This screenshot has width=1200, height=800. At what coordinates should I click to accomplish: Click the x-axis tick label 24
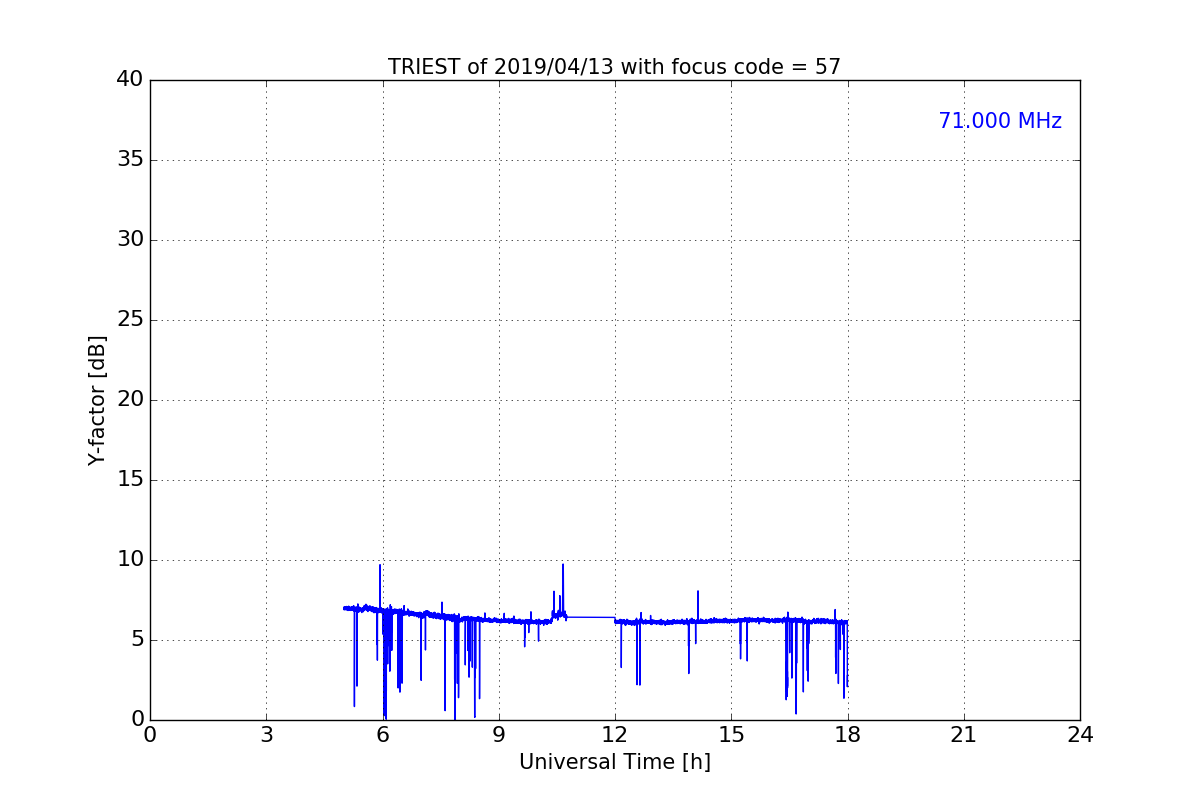pos(1080,735)
